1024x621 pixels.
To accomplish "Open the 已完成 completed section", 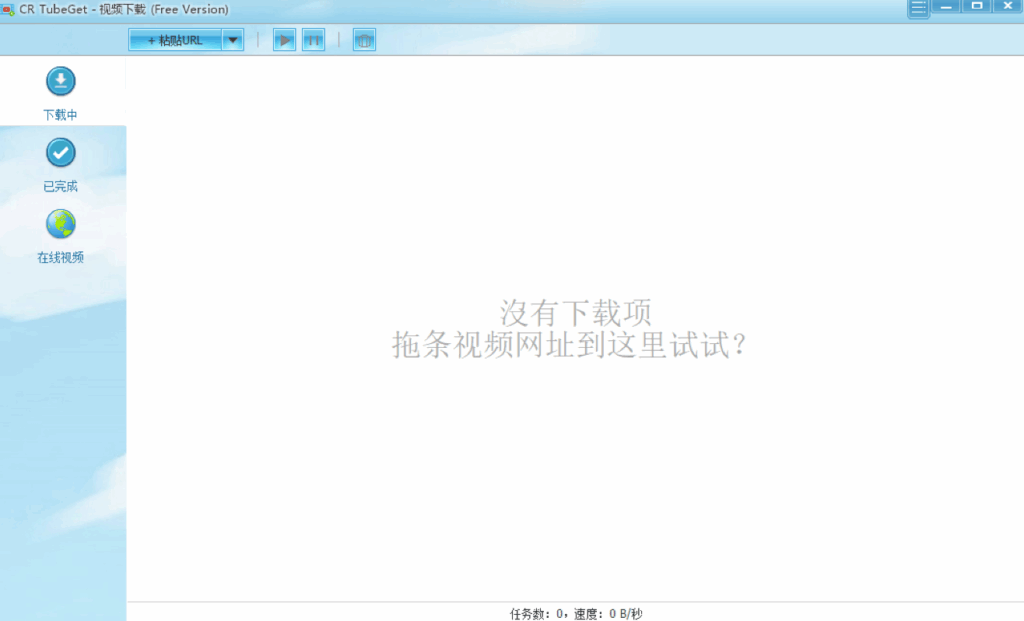I will [61, 165].
